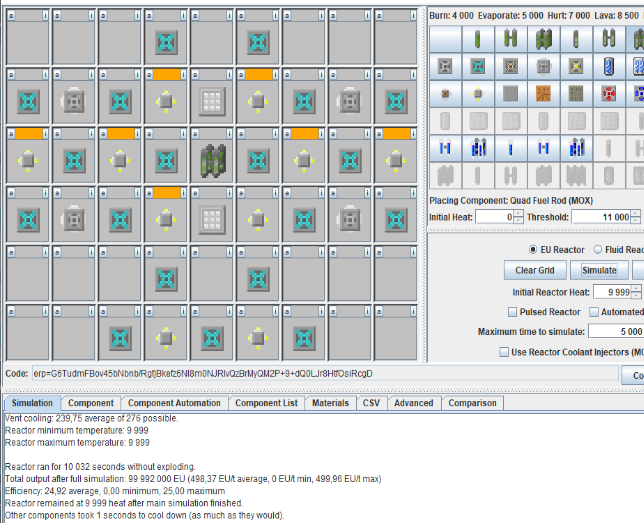Pick the single green fuel rod in palette
Image resolution: width=644 pixels, height=523 pixels.
[478, 40]
